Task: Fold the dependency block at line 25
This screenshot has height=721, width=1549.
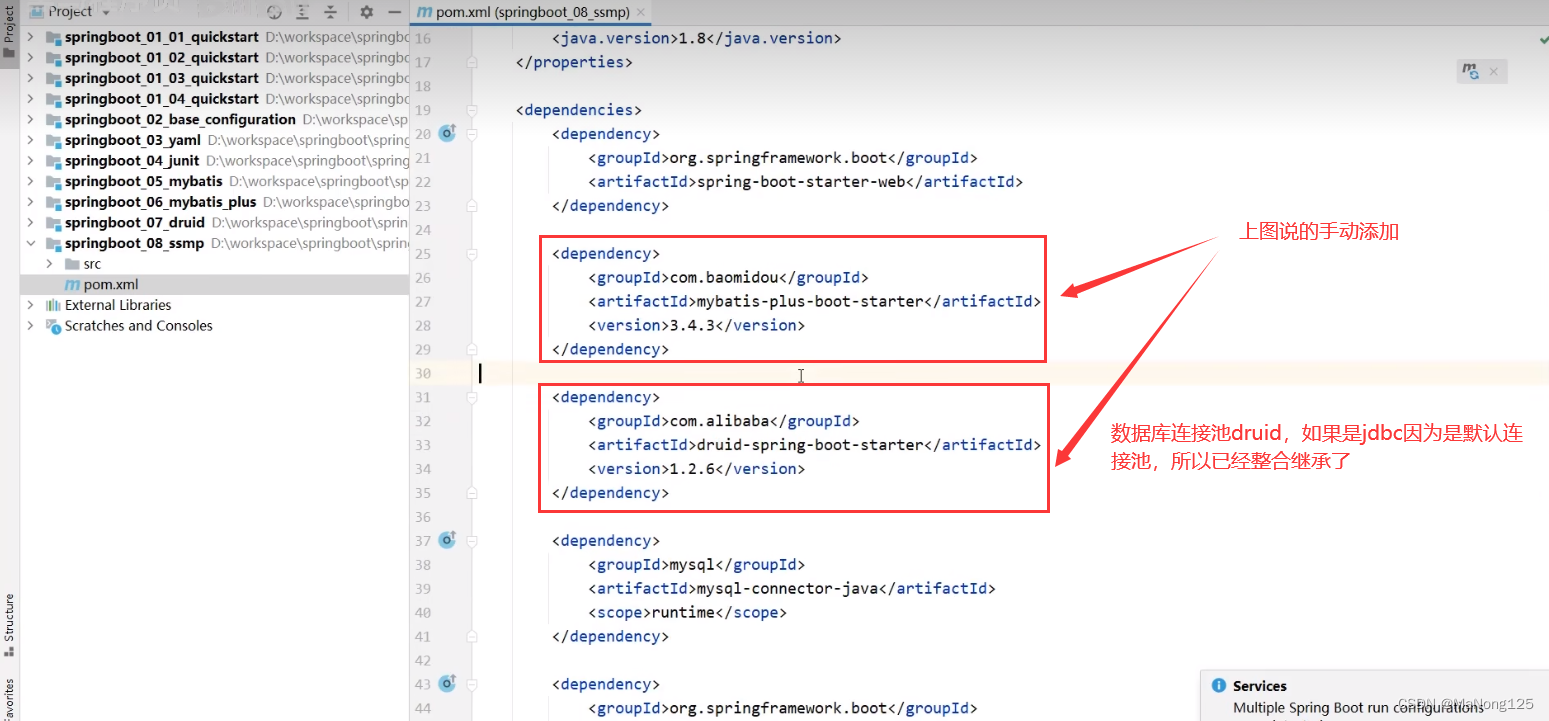Action: click(x=472, y=254)
